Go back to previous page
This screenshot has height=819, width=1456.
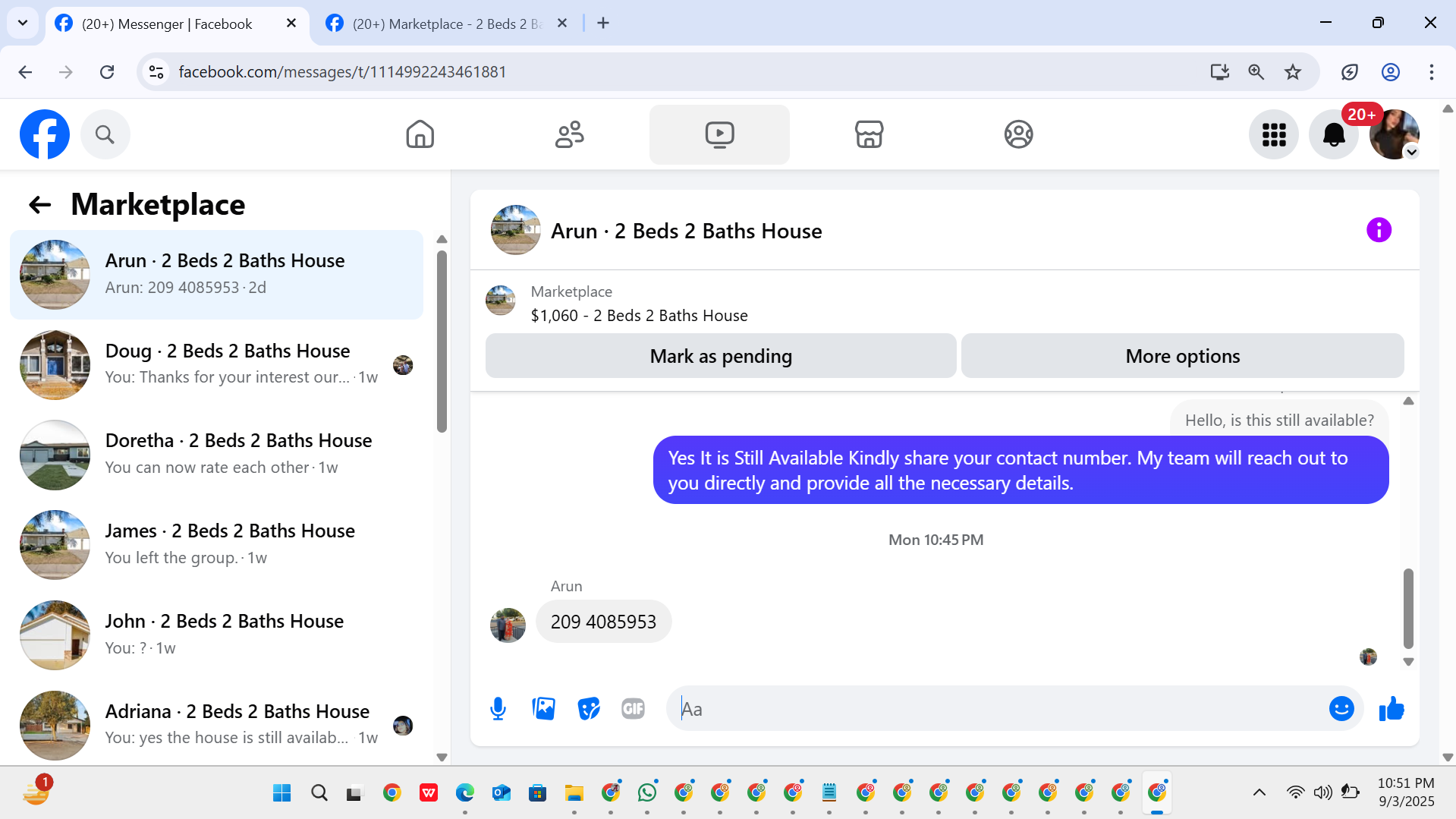[25, 72]
